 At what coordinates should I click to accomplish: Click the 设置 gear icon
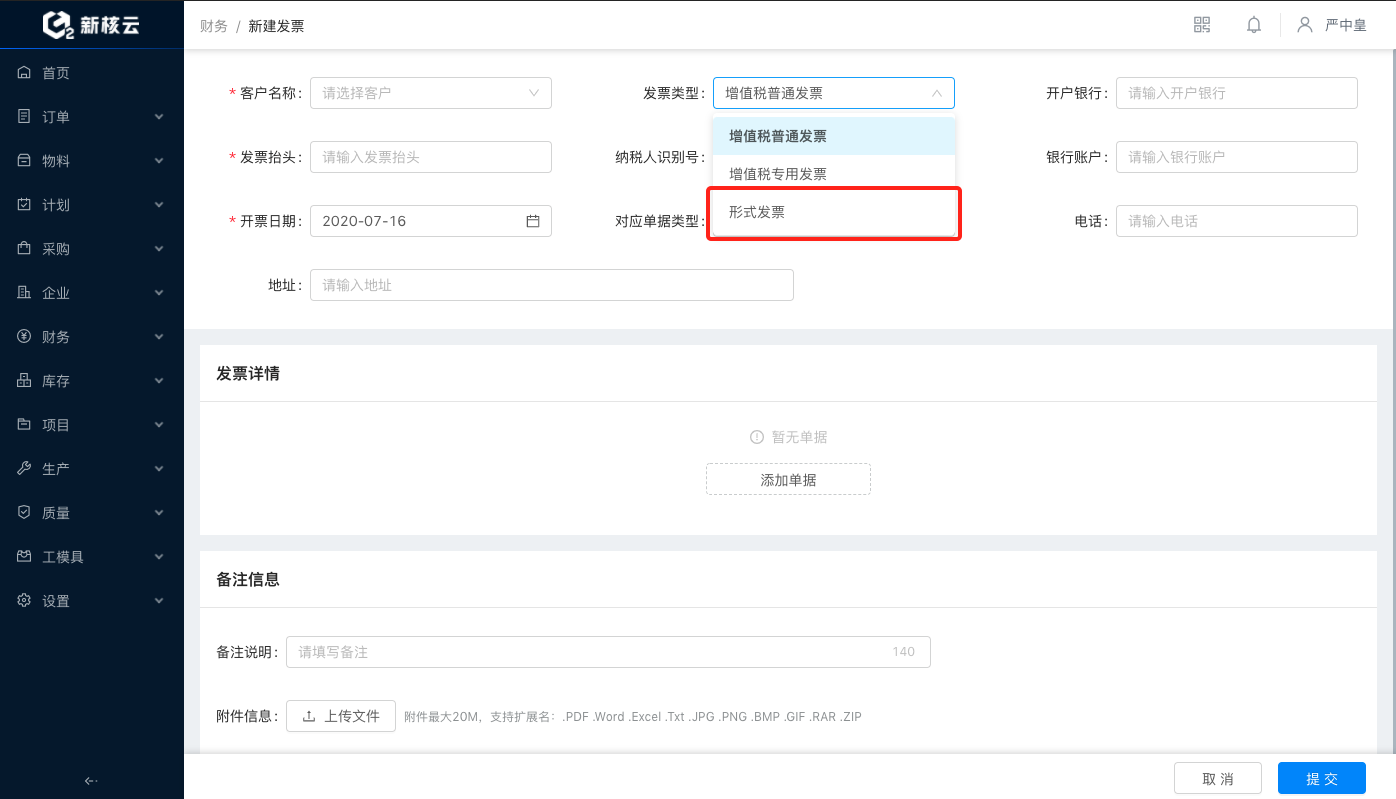25,601
